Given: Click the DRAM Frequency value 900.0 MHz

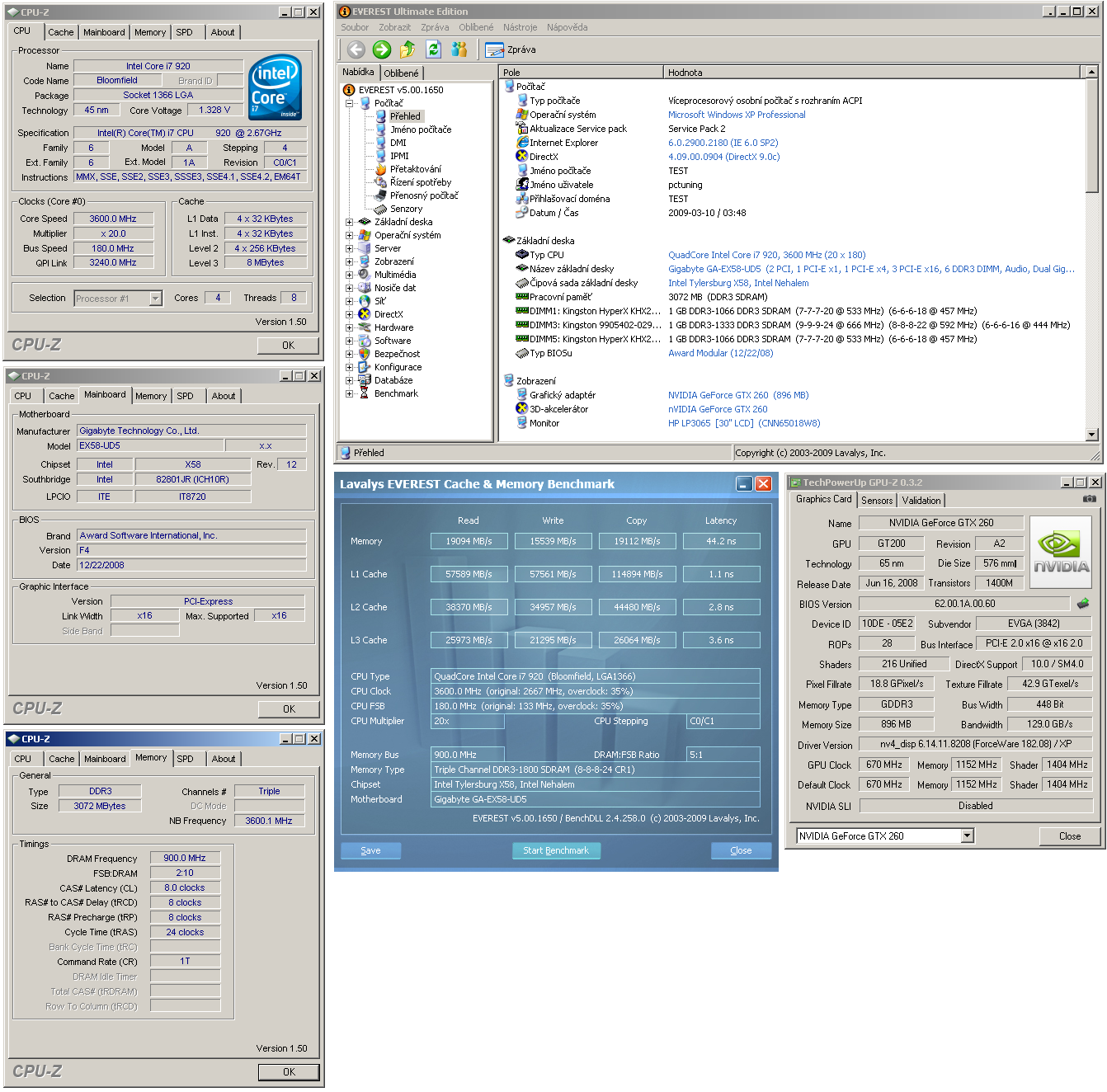Looking at the screenshot, I should click(185, 858).
